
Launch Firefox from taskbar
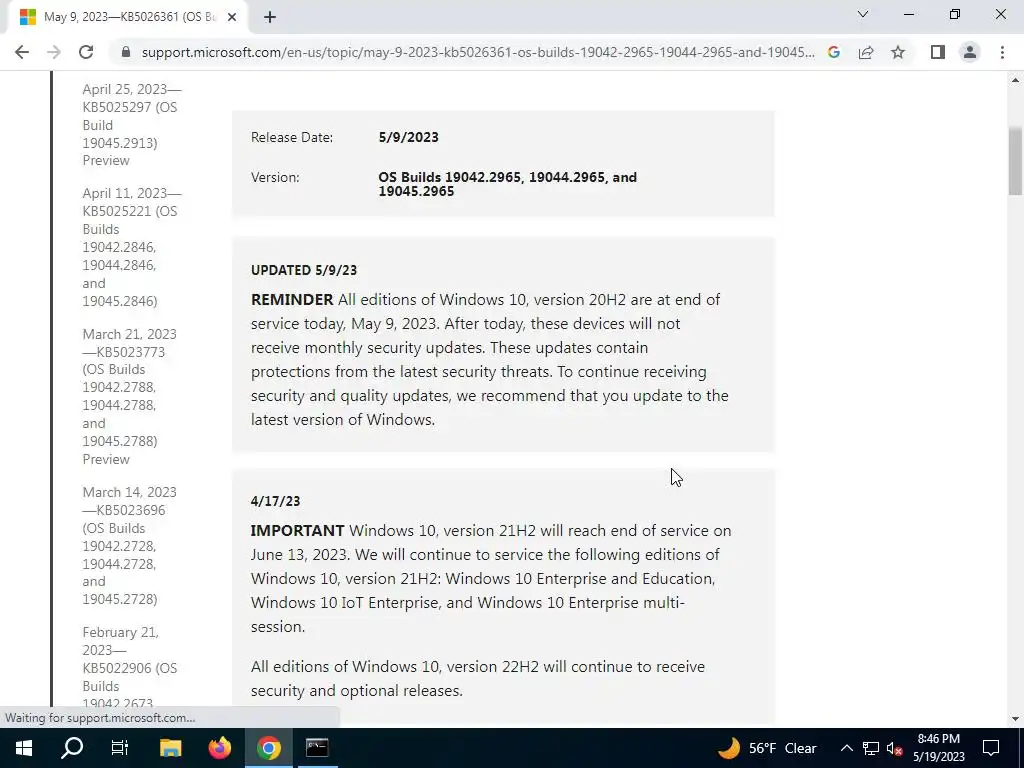pos(219,748)
